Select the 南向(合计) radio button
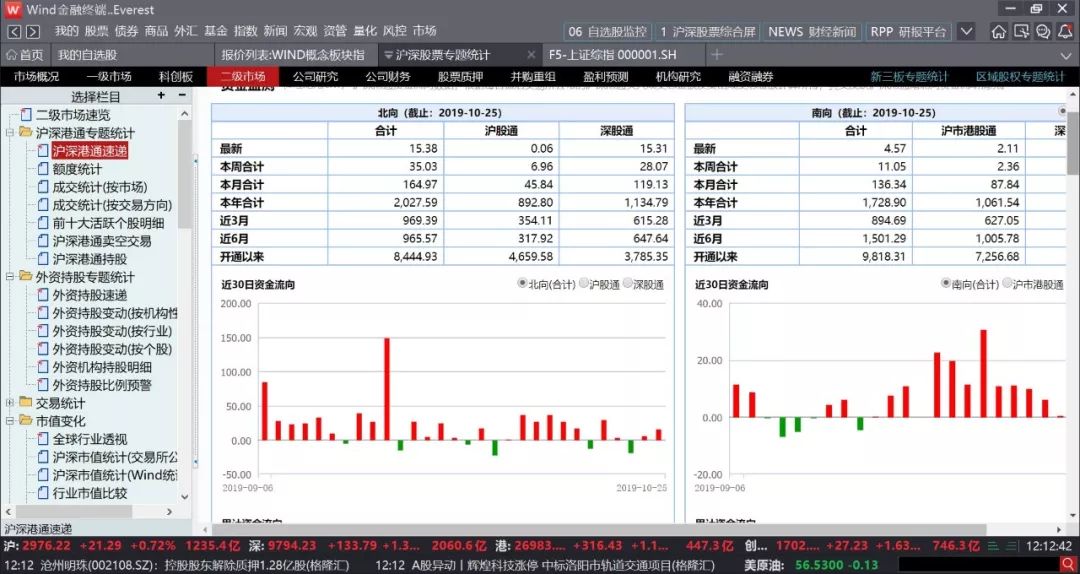This screenshot has width=1080, height=574. tap(946, 284)
